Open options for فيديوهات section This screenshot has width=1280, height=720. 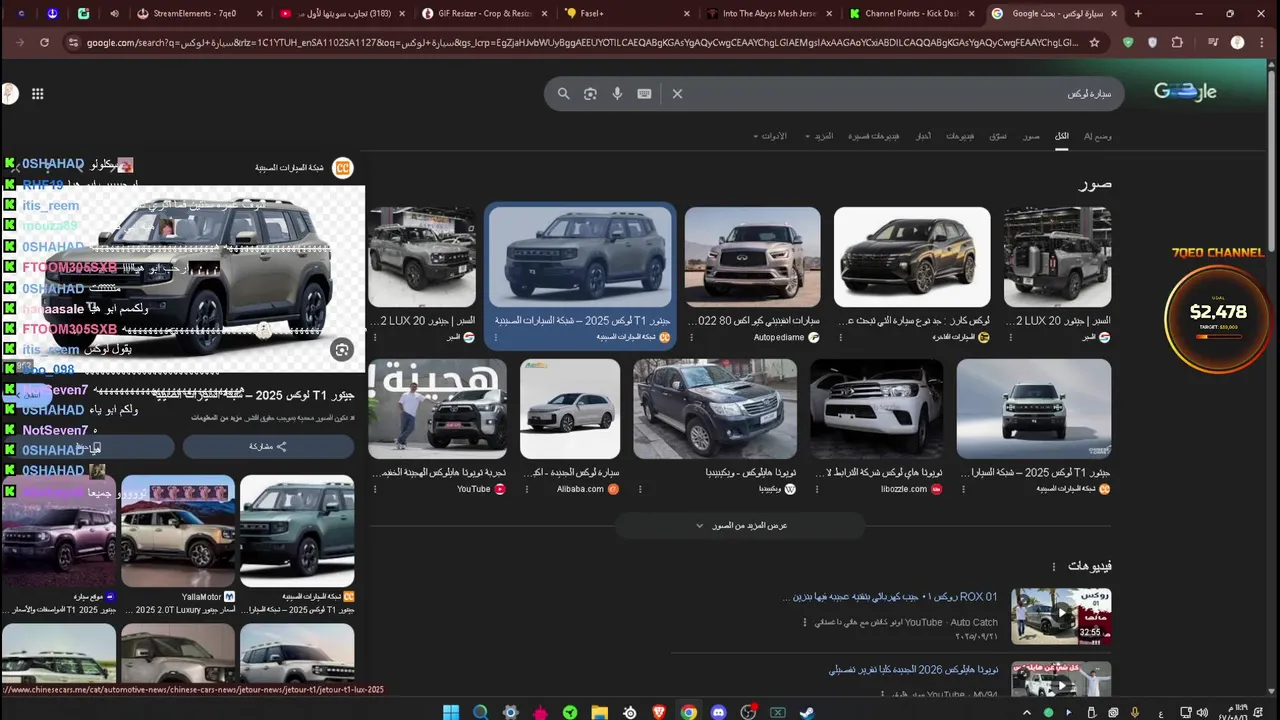pos(1053,567)
